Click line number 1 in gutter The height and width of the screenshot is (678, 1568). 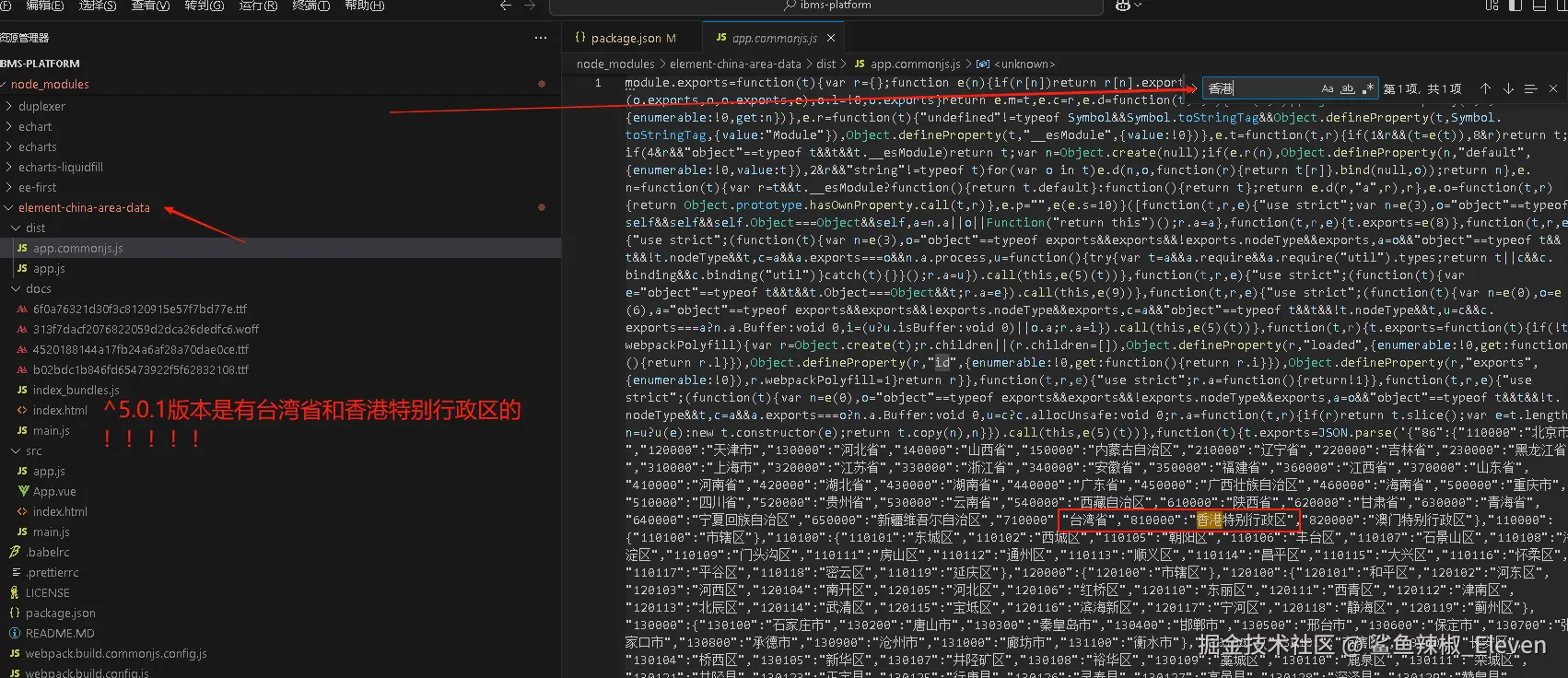pos(597,83)
